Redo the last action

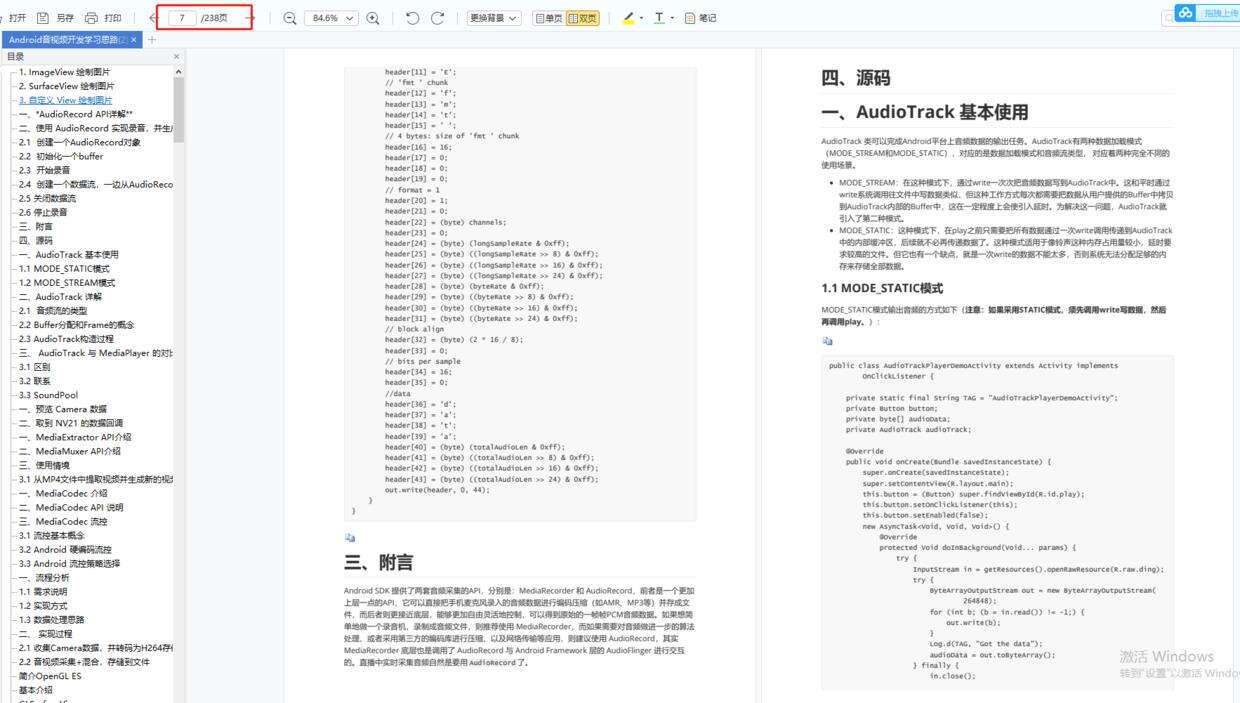tap(438, 17)
